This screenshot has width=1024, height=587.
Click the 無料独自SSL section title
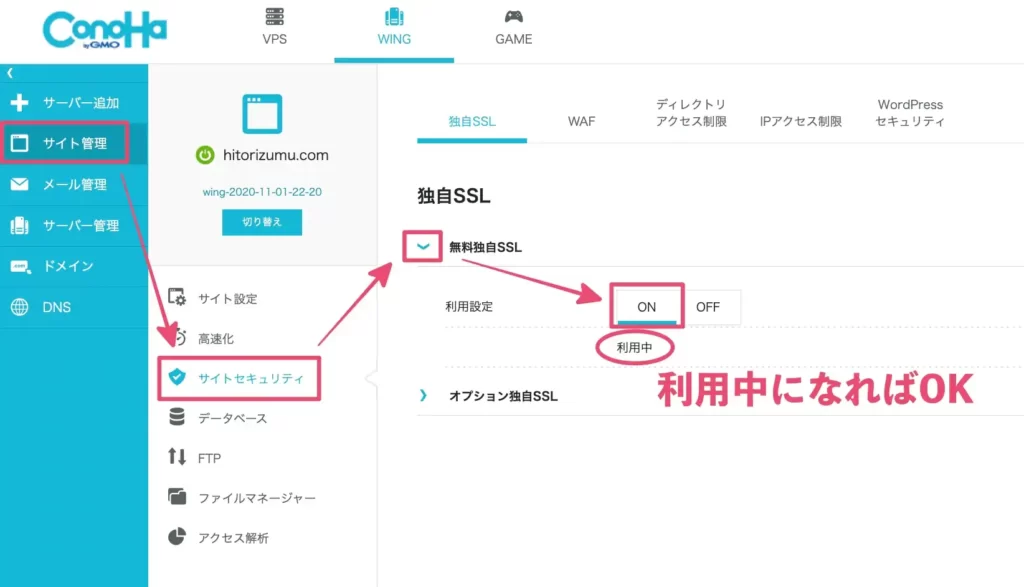pyautogui.click(x=485, y=247)
